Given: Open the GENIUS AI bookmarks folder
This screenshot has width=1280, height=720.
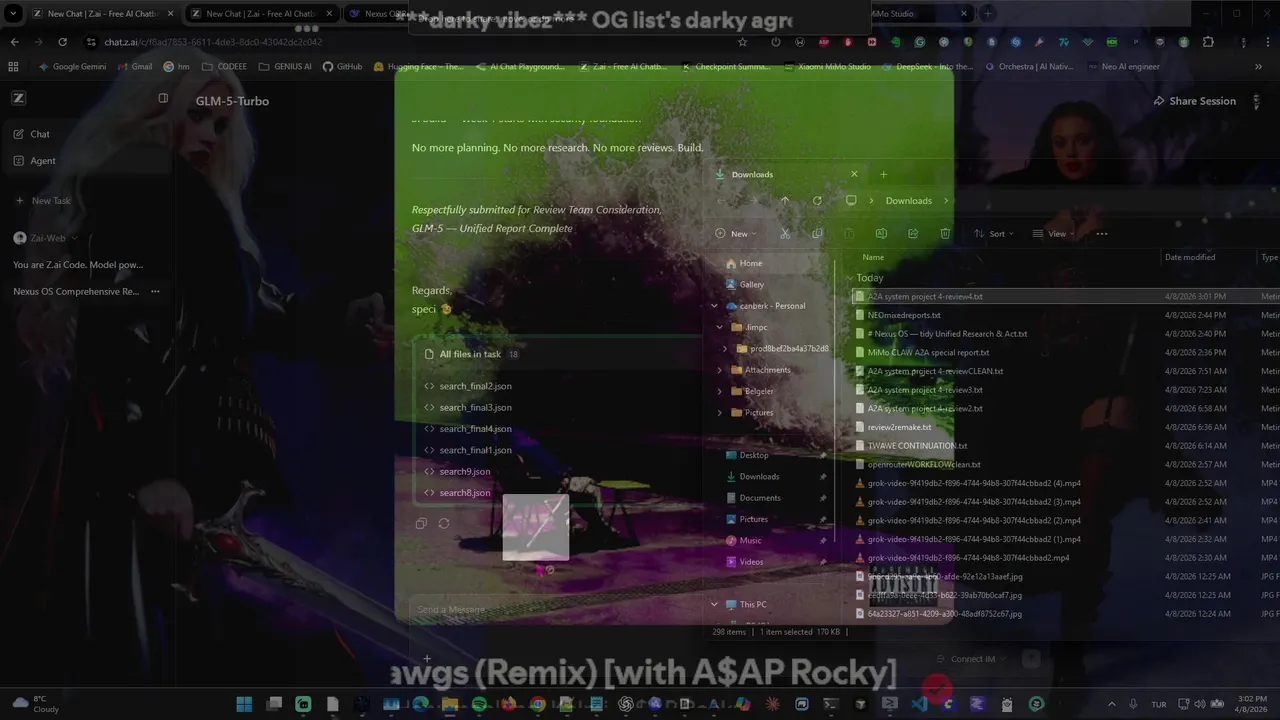Looking at the screenshot, I should tap(285, 67).
